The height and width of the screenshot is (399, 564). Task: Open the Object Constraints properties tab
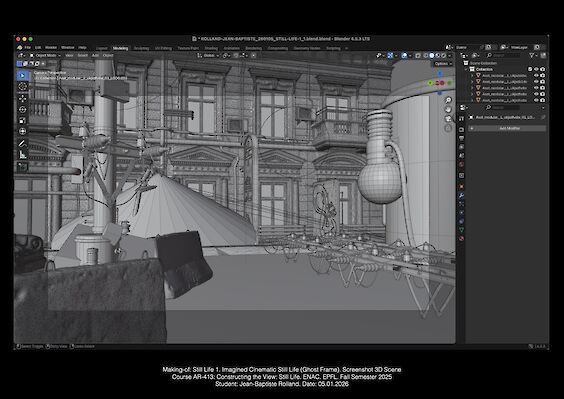pyautogui.click(x=461, y=221)
